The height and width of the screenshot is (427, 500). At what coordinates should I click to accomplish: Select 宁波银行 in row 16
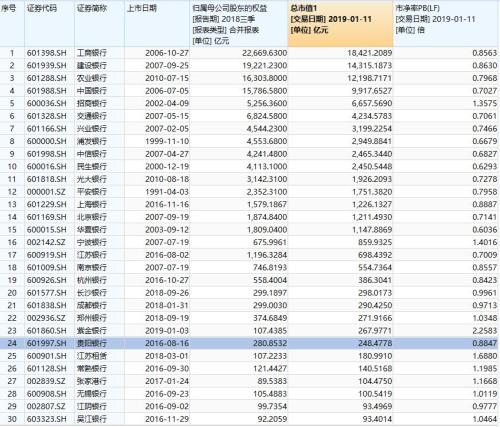92,242
